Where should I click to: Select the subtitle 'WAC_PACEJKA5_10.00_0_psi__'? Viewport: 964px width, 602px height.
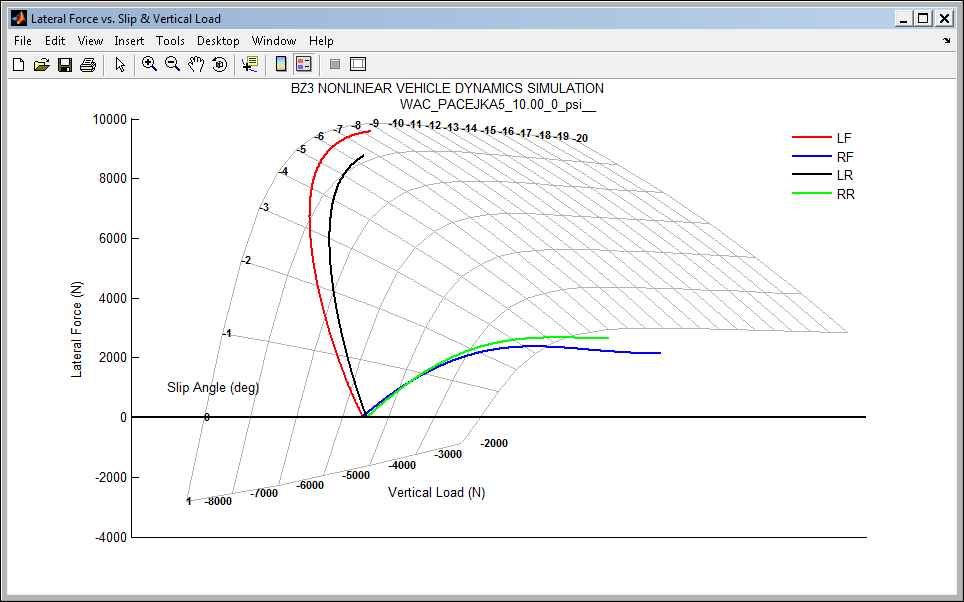[x=498, y=105]
